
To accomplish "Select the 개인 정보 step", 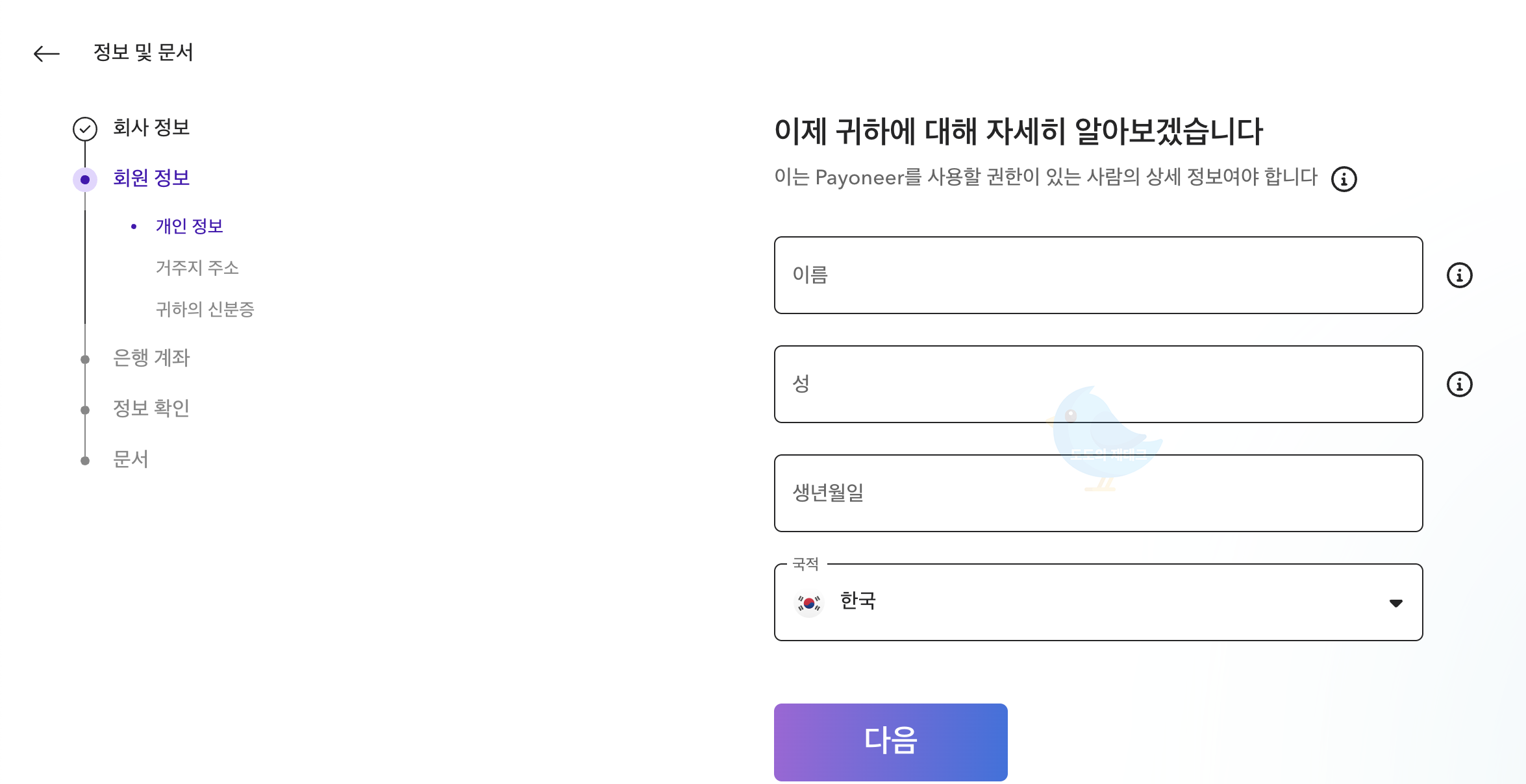I will click(x=190, y=225).
